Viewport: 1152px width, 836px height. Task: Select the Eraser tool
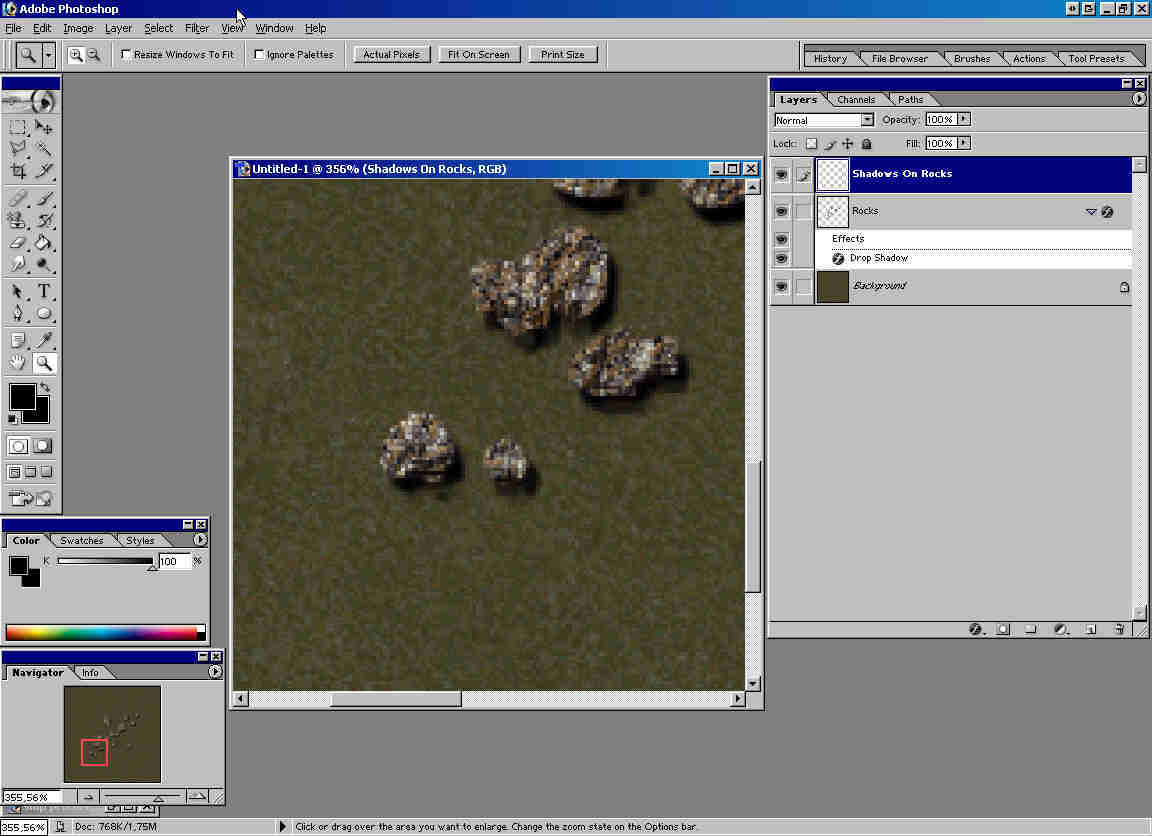18,243
